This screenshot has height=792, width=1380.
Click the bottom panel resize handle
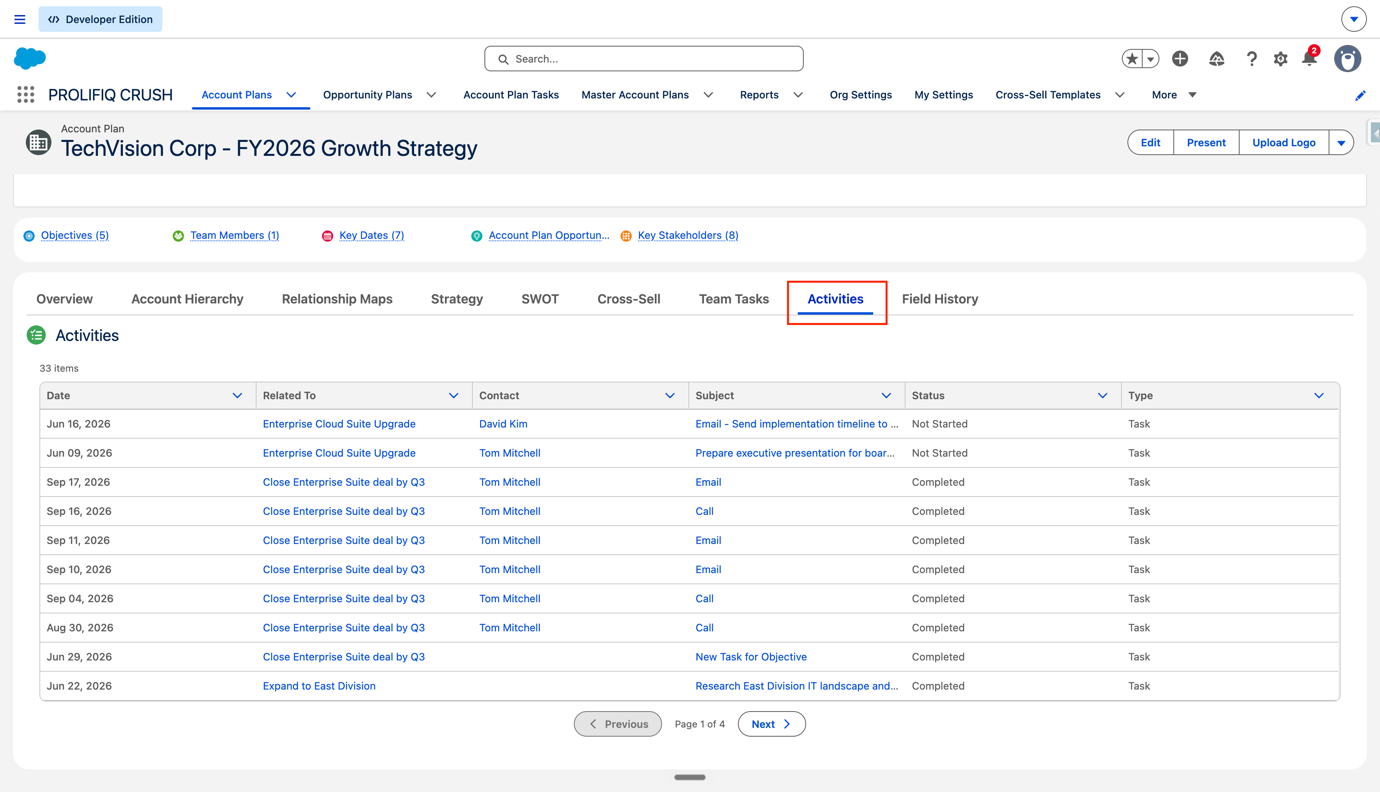(690, 777)
